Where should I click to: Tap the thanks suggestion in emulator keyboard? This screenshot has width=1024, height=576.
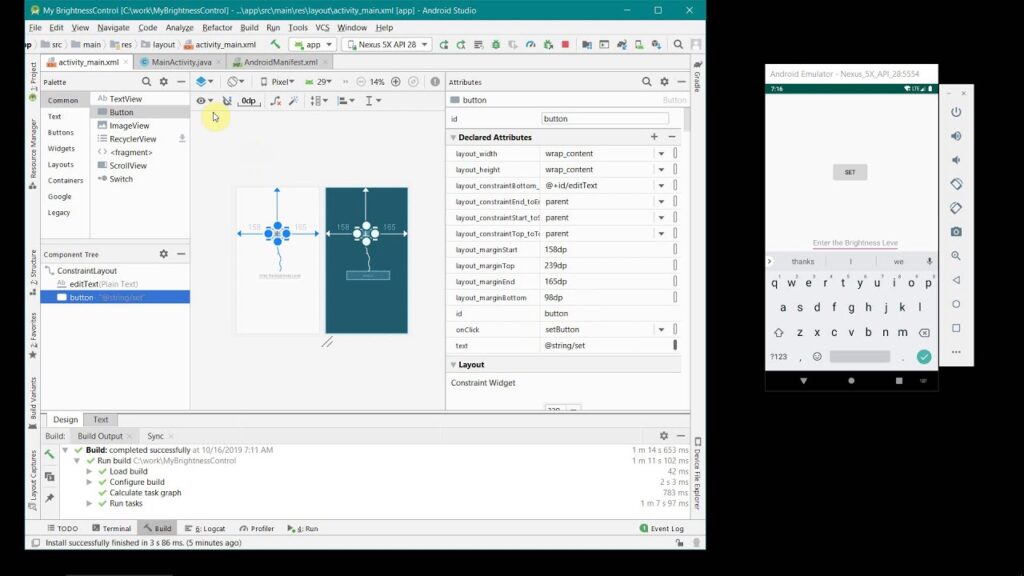803,261
